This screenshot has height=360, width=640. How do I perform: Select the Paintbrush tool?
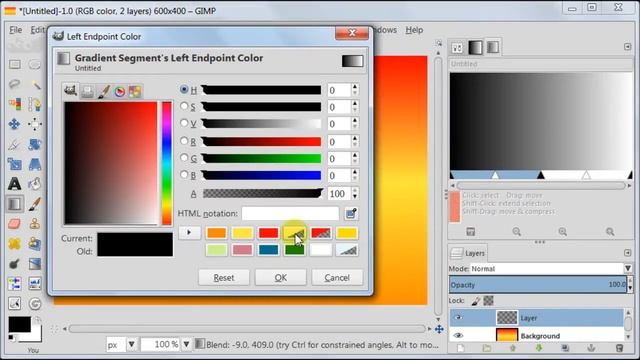35,204
